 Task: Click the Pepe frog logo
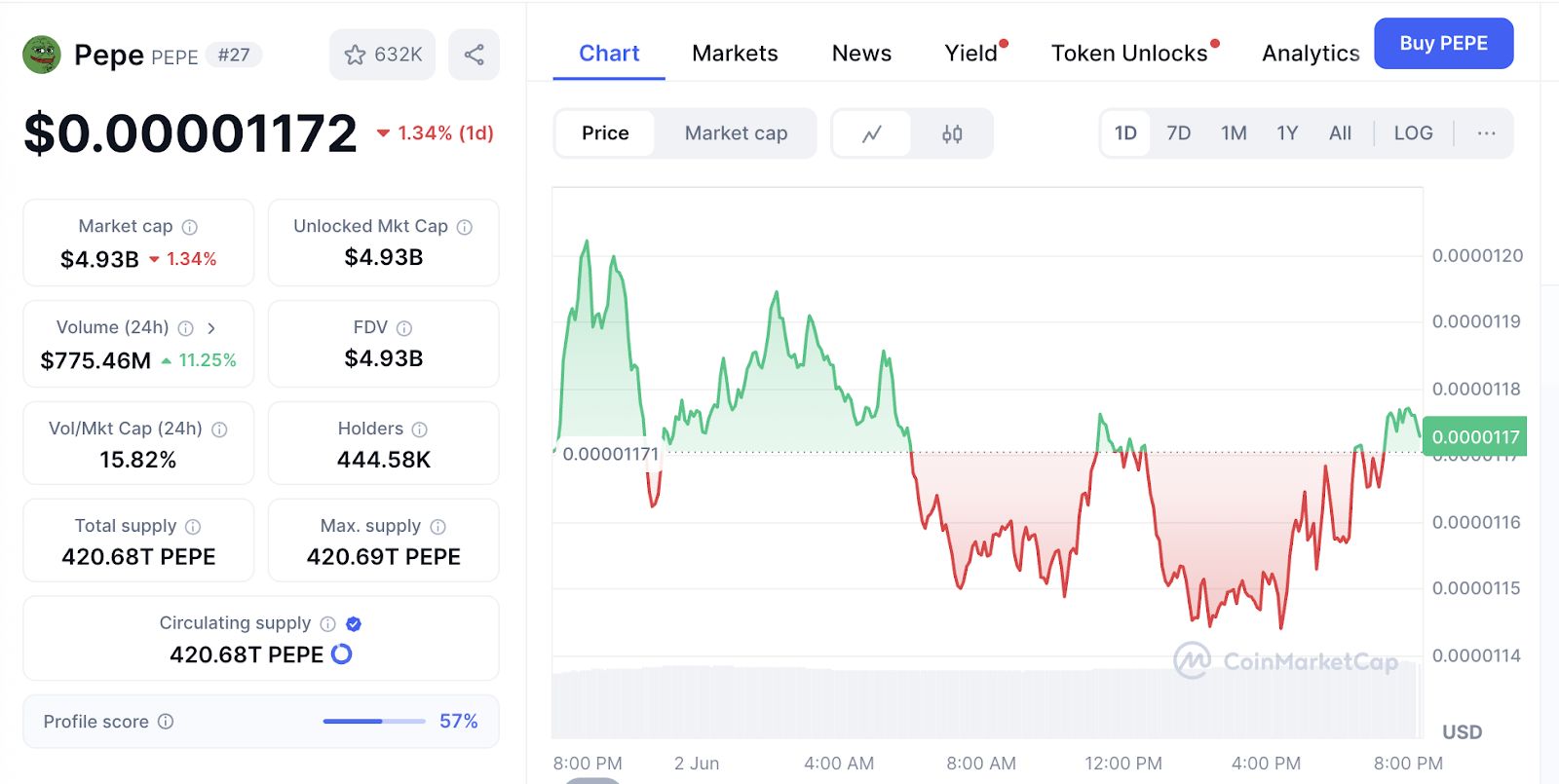42,55
